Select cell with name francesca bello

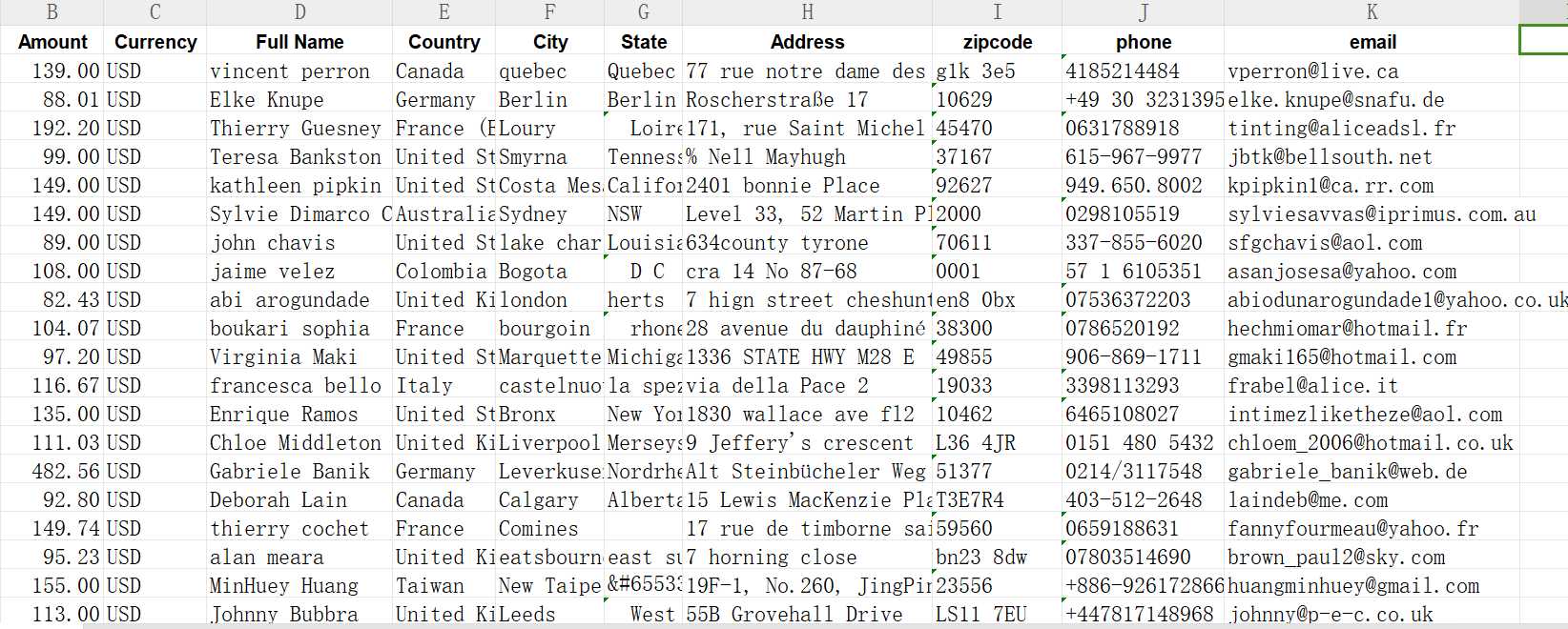pos(299,385)
